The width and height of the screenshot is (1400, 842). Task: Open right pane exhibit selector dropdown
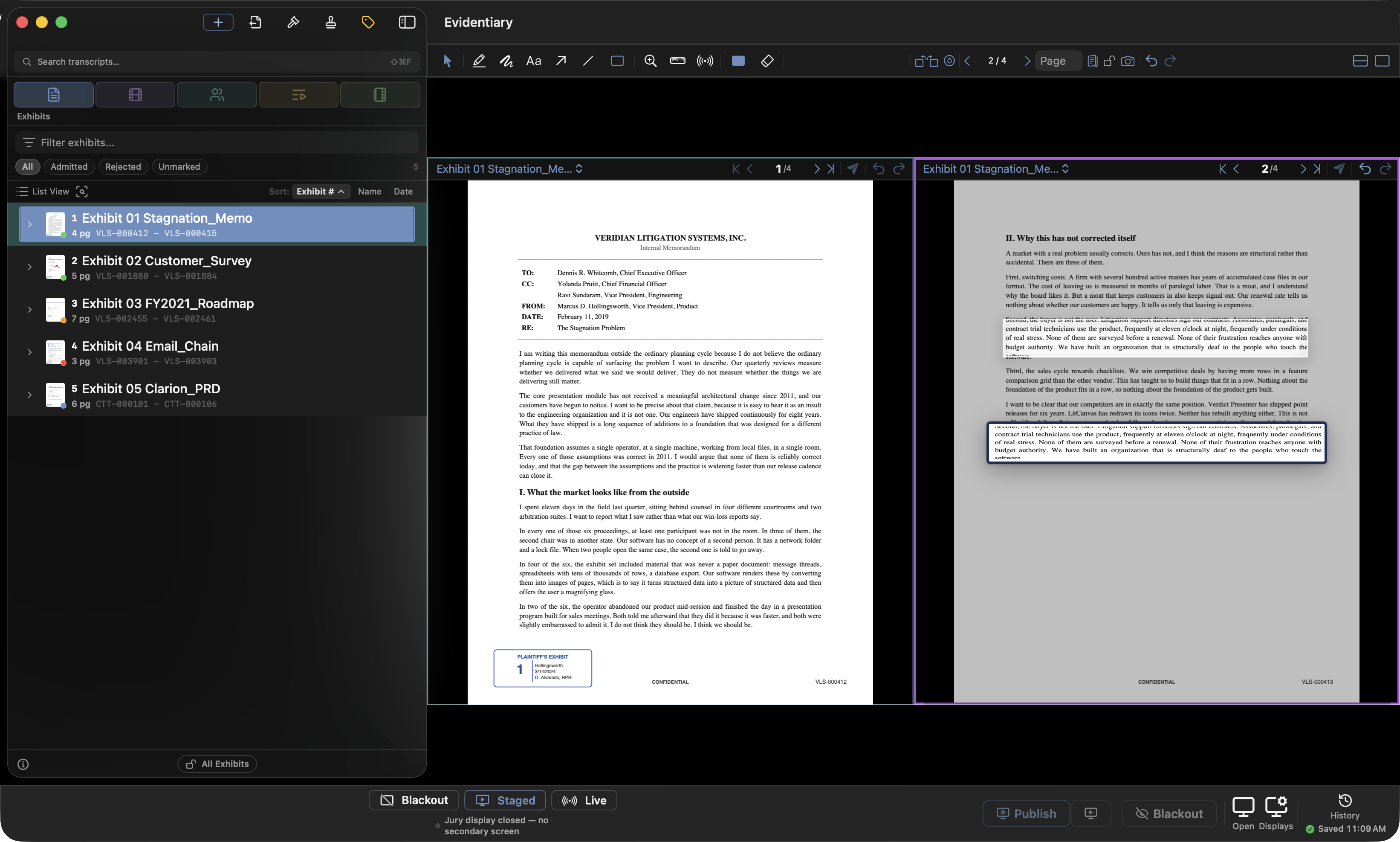pos(996,169)
